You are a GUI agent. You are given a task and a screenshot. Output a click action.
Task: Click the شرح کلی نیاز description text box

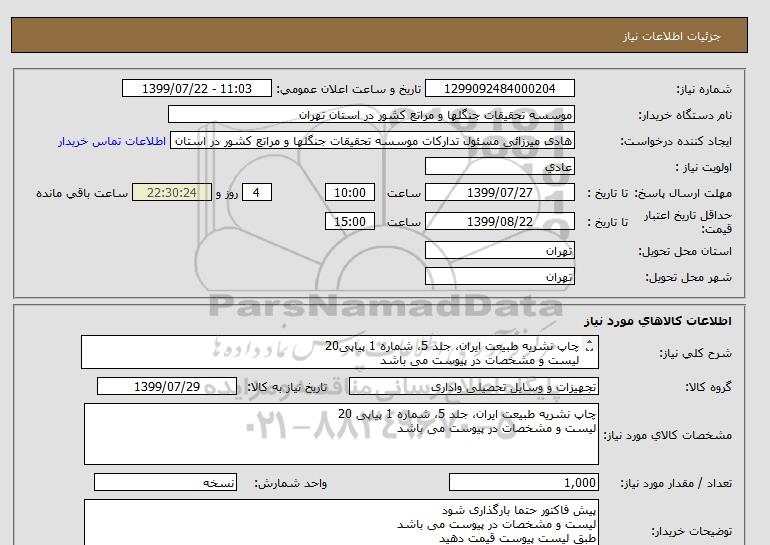(x=340, y=353)
